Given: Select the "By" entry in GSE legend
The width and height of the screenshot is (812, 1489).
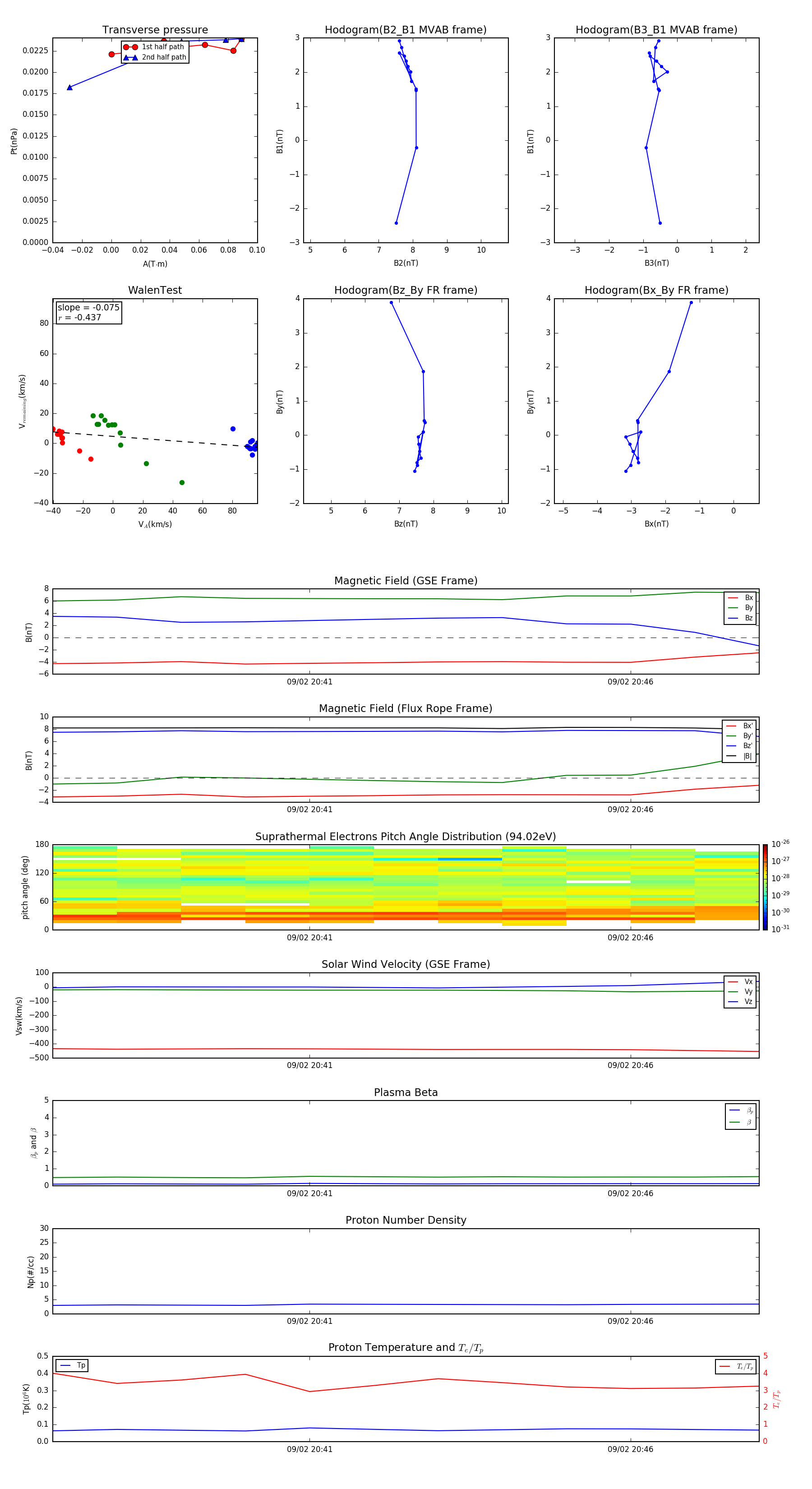Looking at the screenshot, I should (740, 607).
